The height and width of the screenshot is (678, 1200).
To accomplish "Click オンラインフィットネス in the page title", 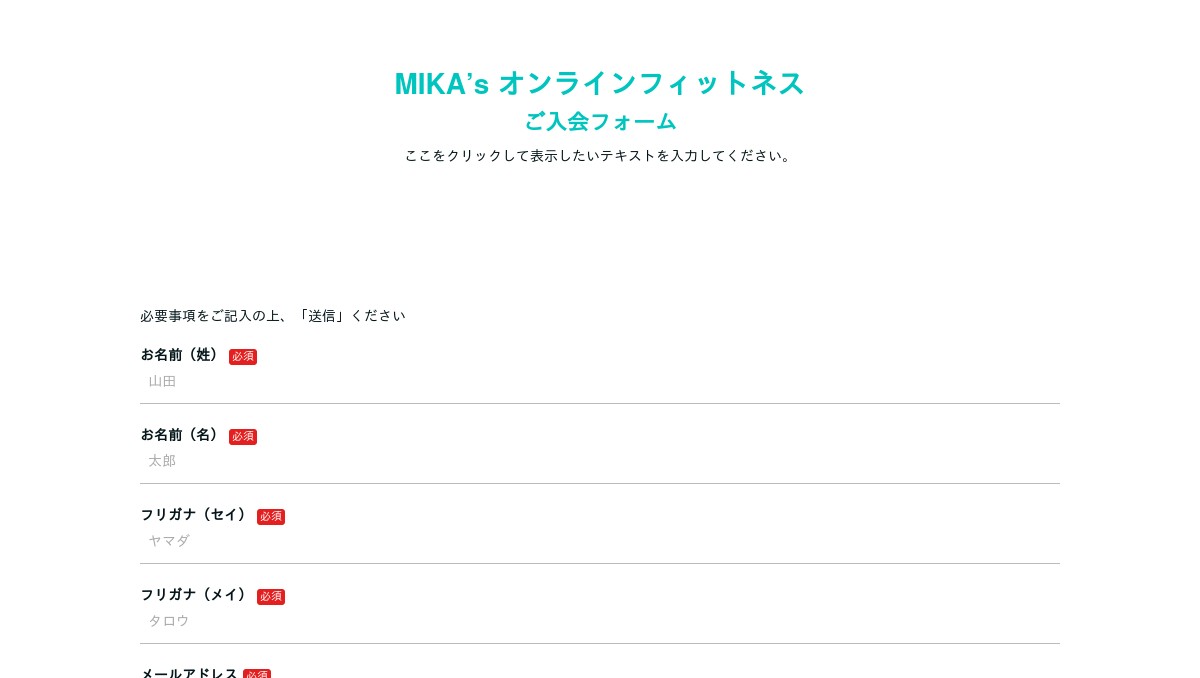I will [x=651, y=84].
